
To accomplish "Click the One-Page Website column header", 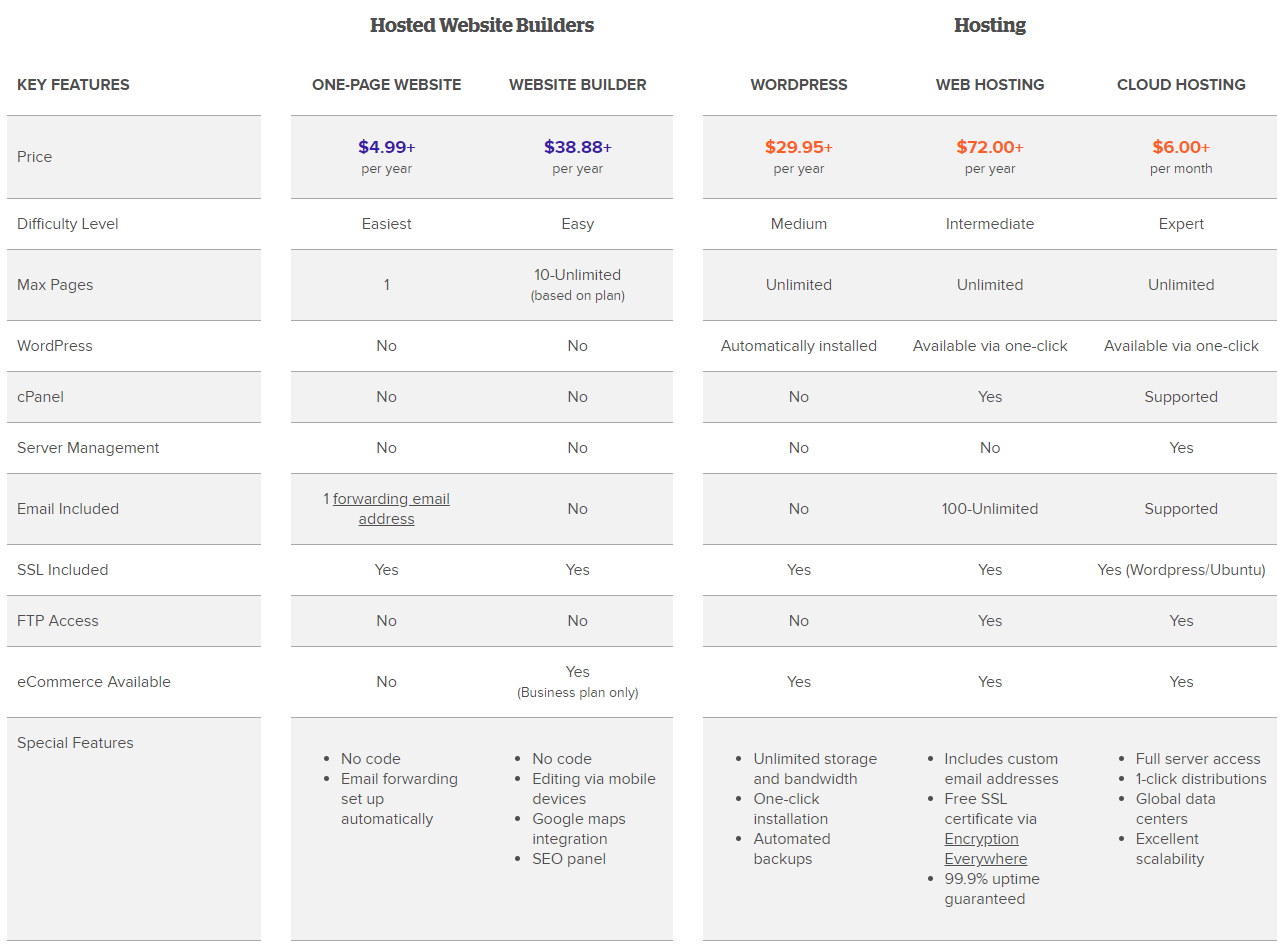I will (386, 85).
